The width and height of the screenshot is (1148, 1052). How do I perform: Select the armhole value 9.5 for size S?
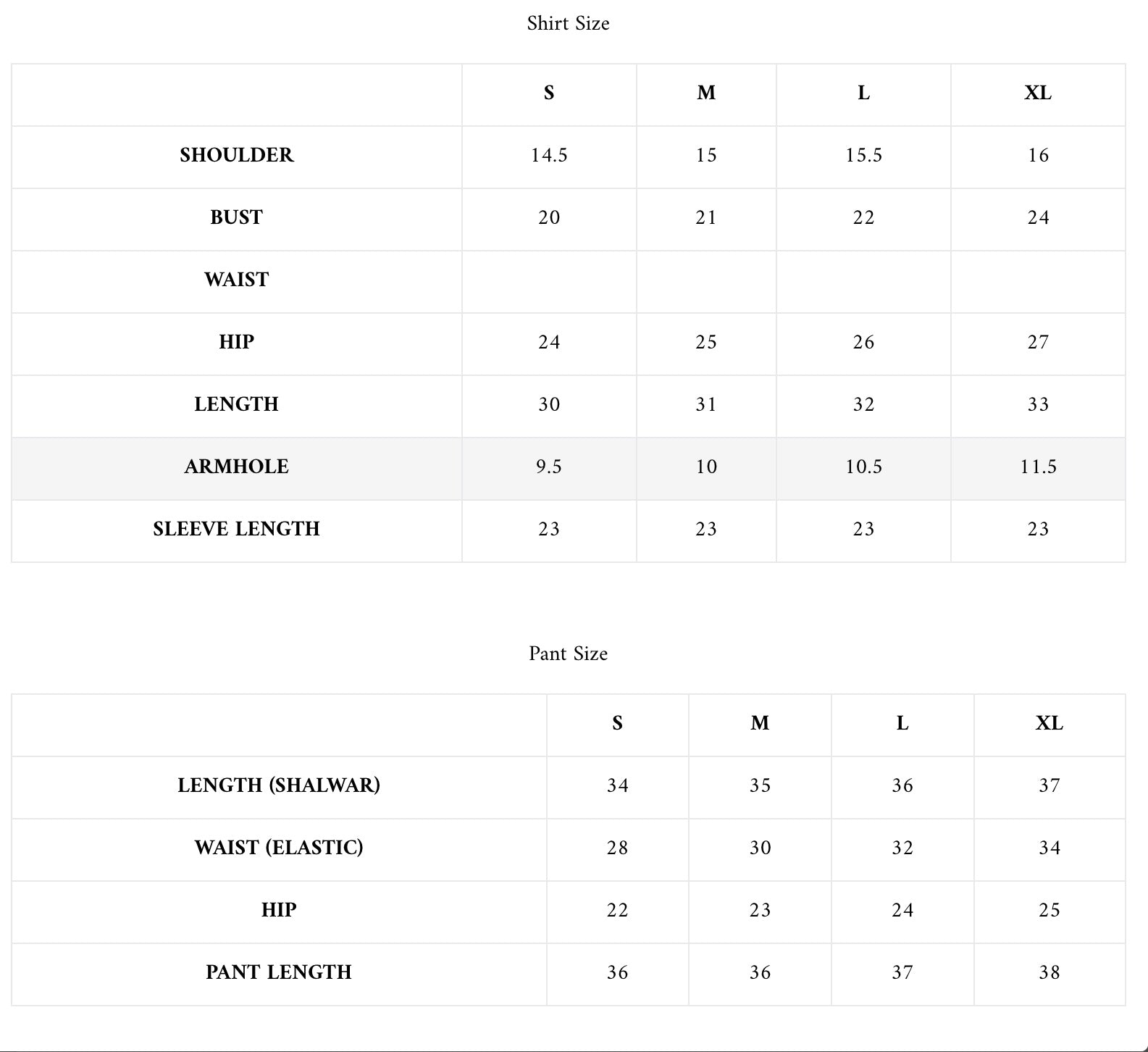point(549,467)
